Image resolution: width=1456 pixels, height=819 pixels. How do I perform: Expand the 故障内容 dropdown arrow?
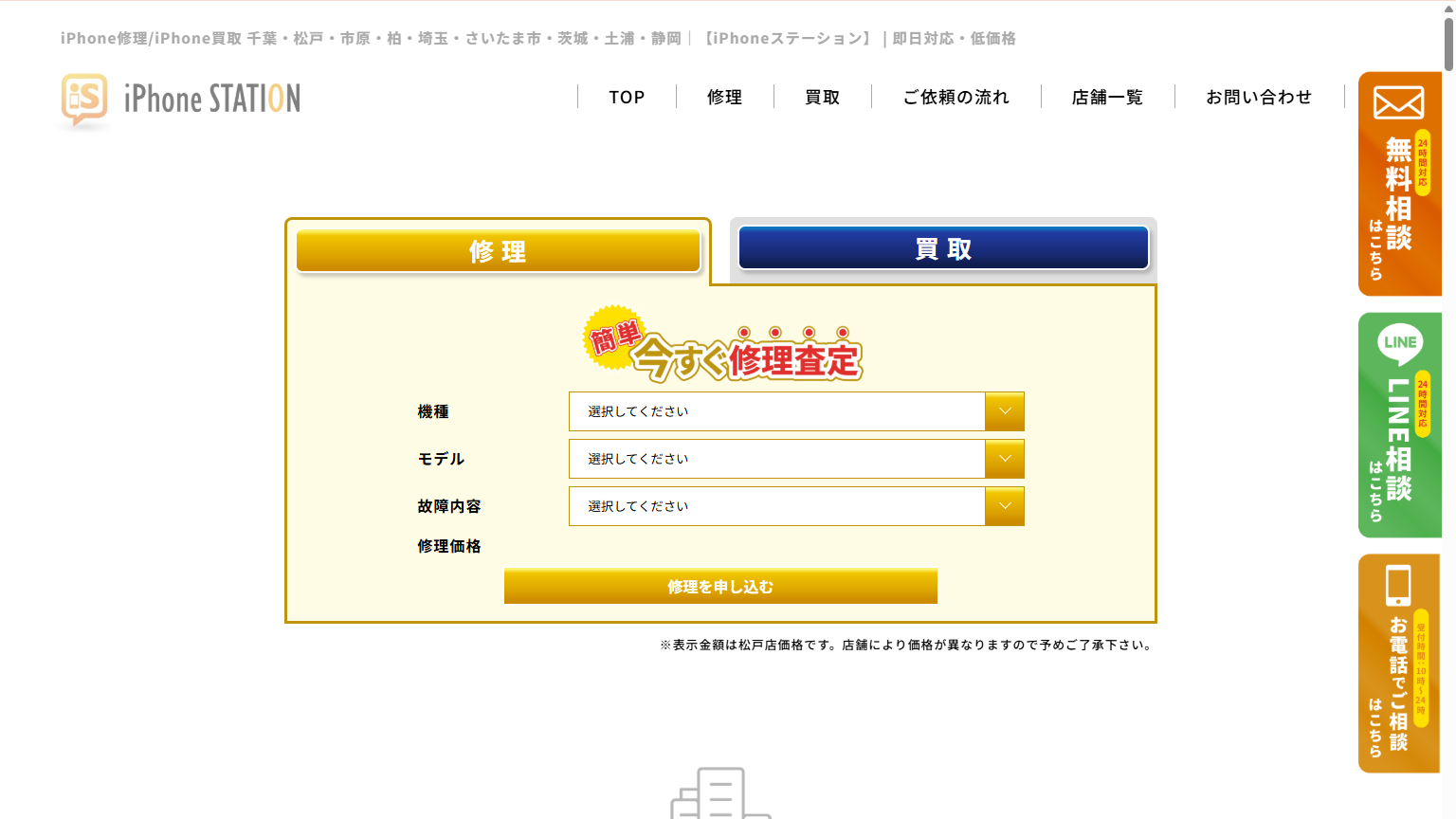click(1005, 506)
